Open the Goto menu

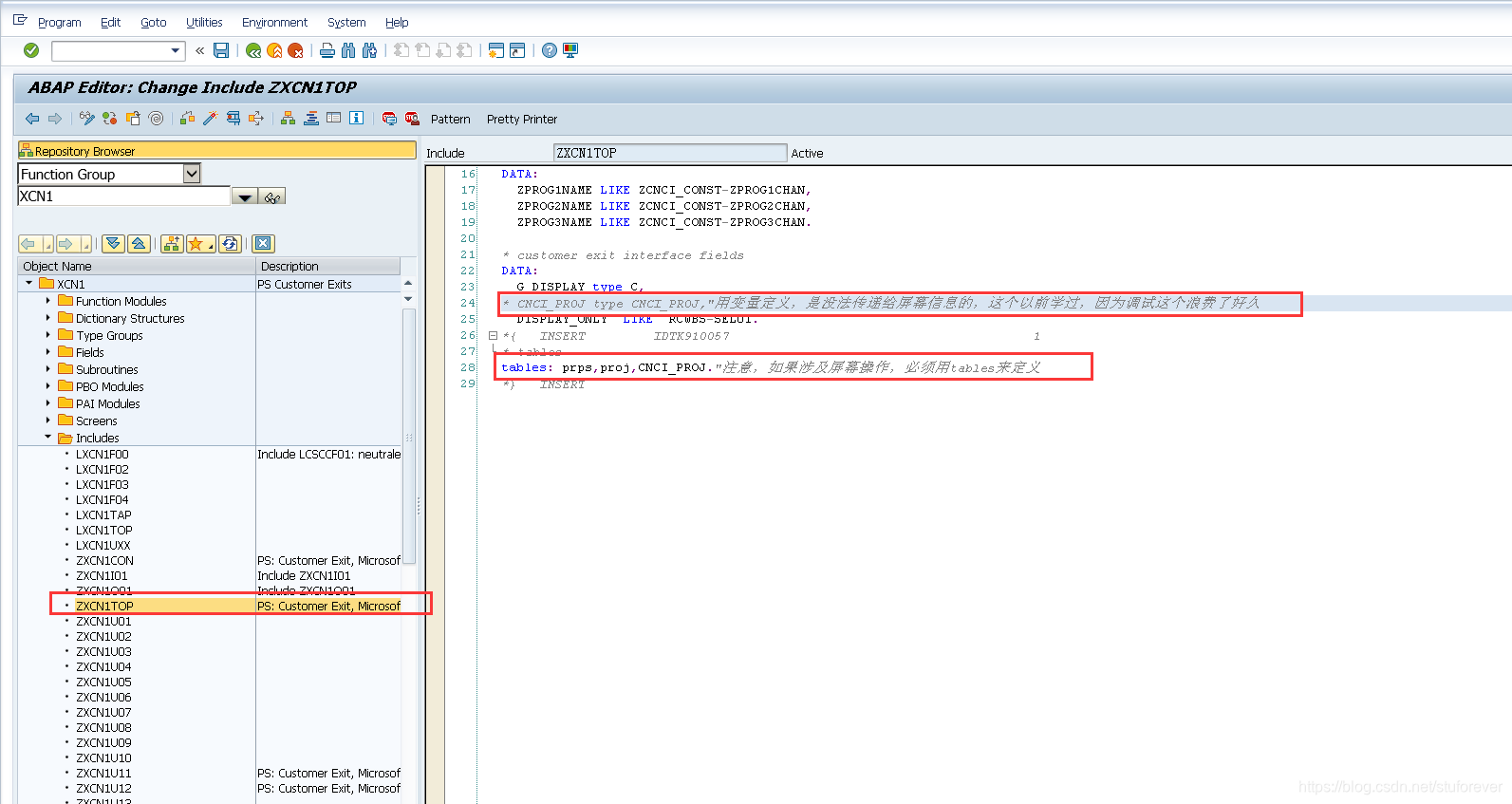(x=154, y=22)
